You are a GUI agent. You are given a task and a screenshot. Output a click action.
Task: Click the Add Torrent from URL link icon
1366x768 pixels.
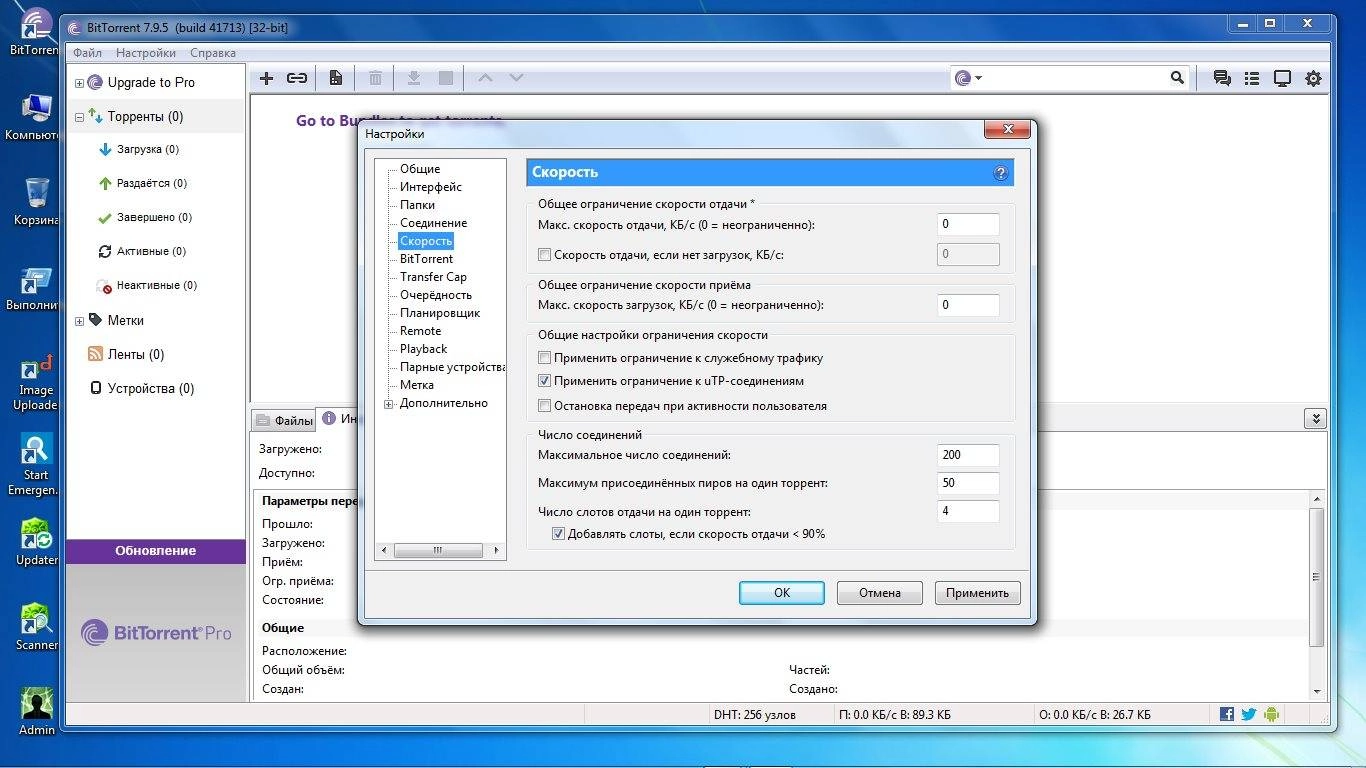pyautogui.click(x=297, y=78)
